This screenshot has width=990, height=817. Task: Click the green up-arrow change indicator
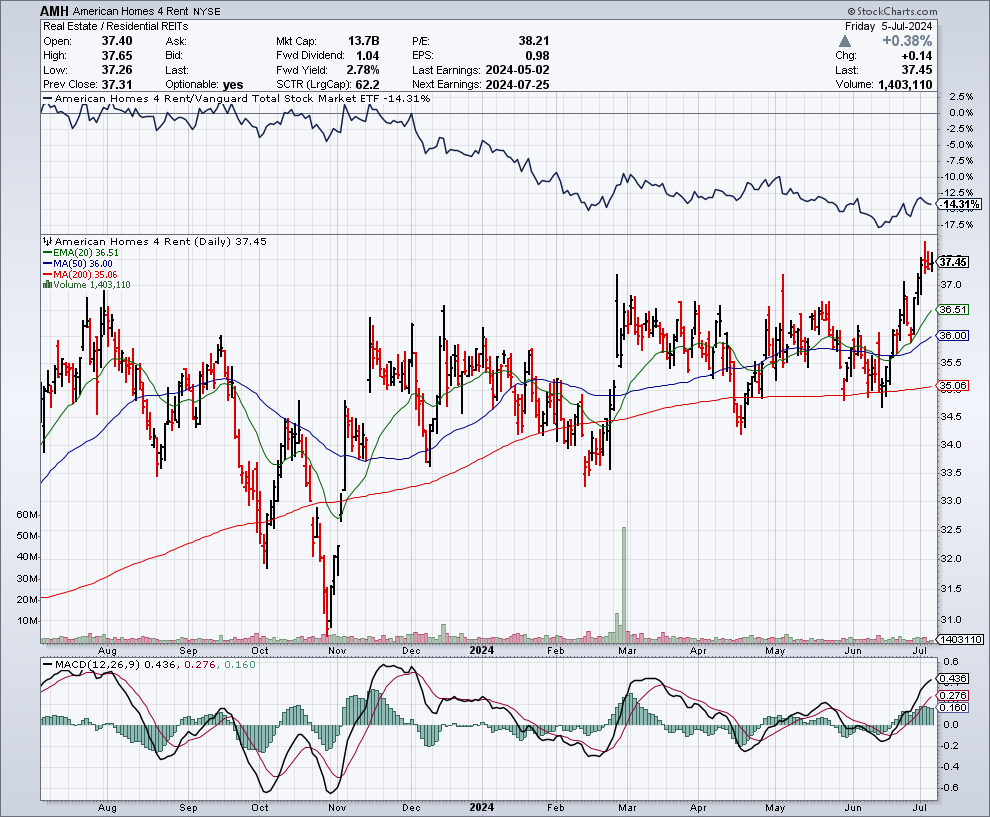(x=845, y=41)
